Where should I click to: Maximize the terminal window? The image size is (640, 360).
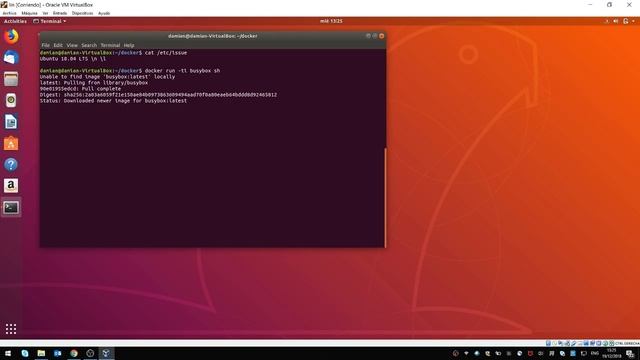(375, 36)
